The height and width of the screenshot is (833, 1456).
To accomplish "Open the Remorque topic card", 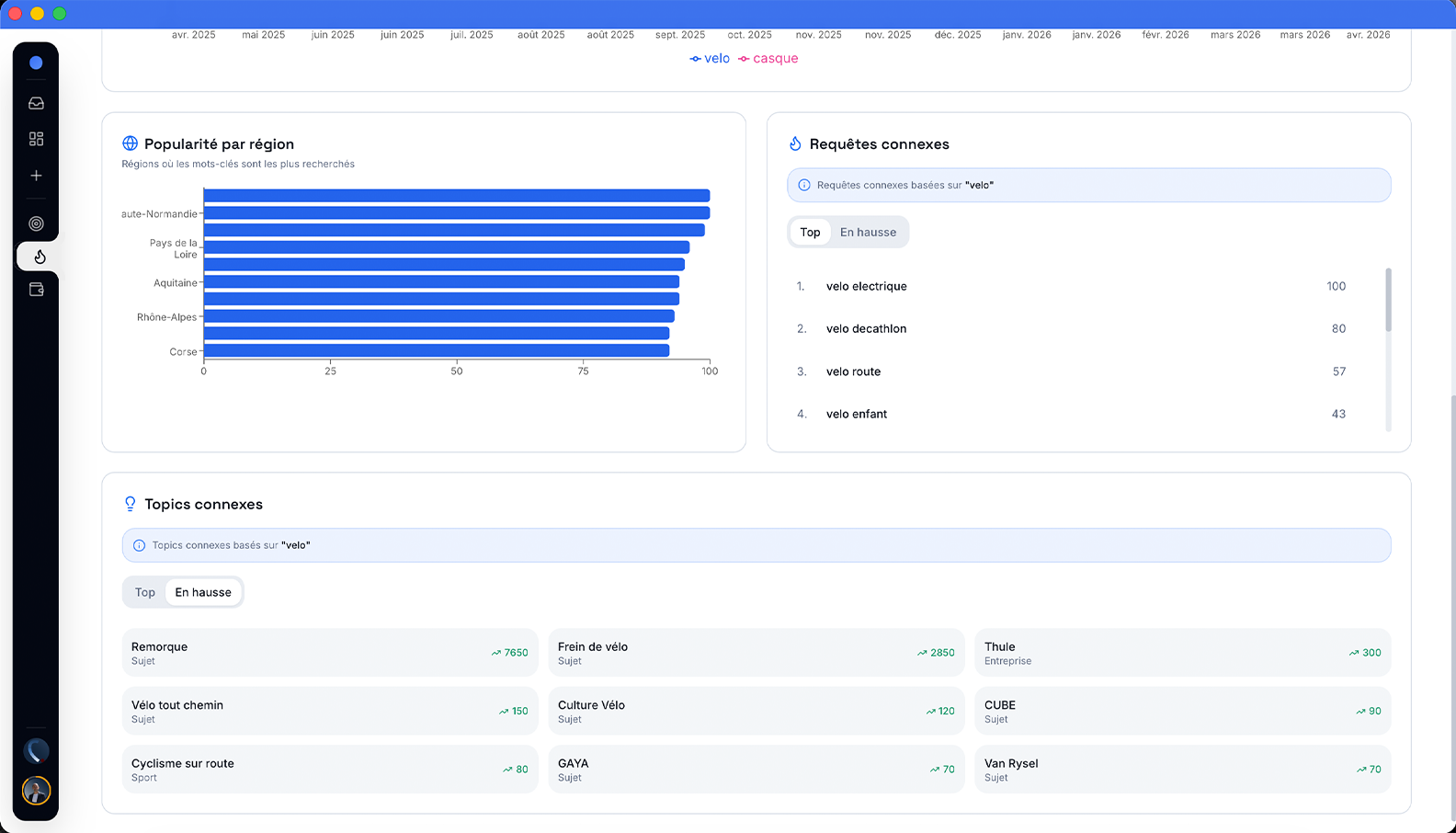I will click(x=329, y=653).
